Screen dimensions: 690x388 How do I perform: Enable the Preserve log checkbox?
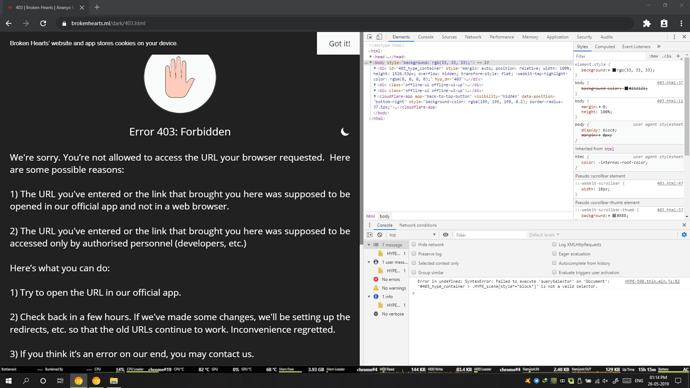pos(414,254)
